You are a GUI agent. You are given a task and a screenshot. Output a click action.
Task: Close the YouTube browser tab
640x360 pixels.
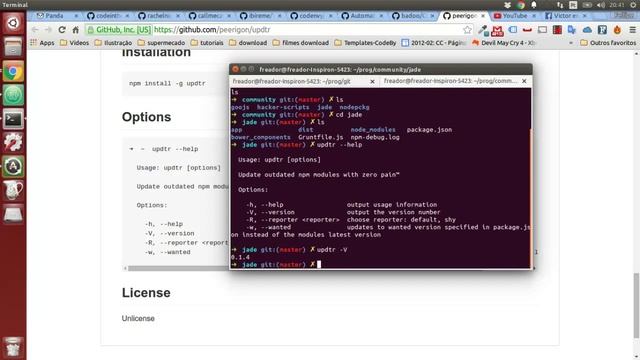(x=534, y=16)
